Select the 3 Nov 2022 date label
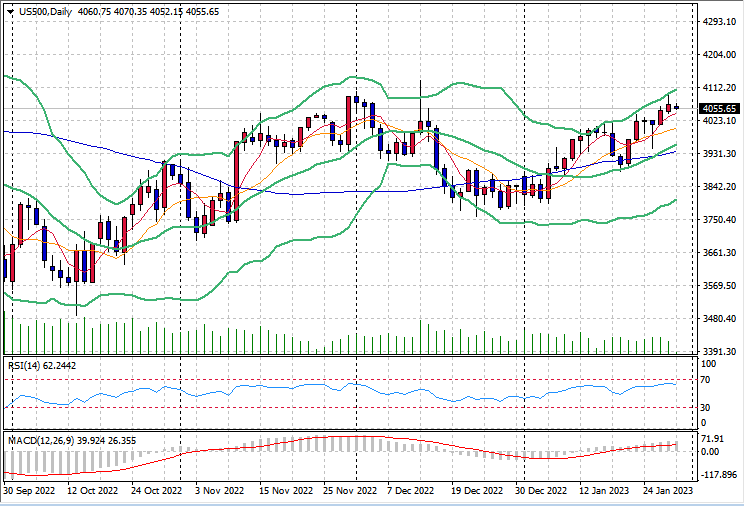The height and width of the screenshot is (506, 744). [219, 492]
